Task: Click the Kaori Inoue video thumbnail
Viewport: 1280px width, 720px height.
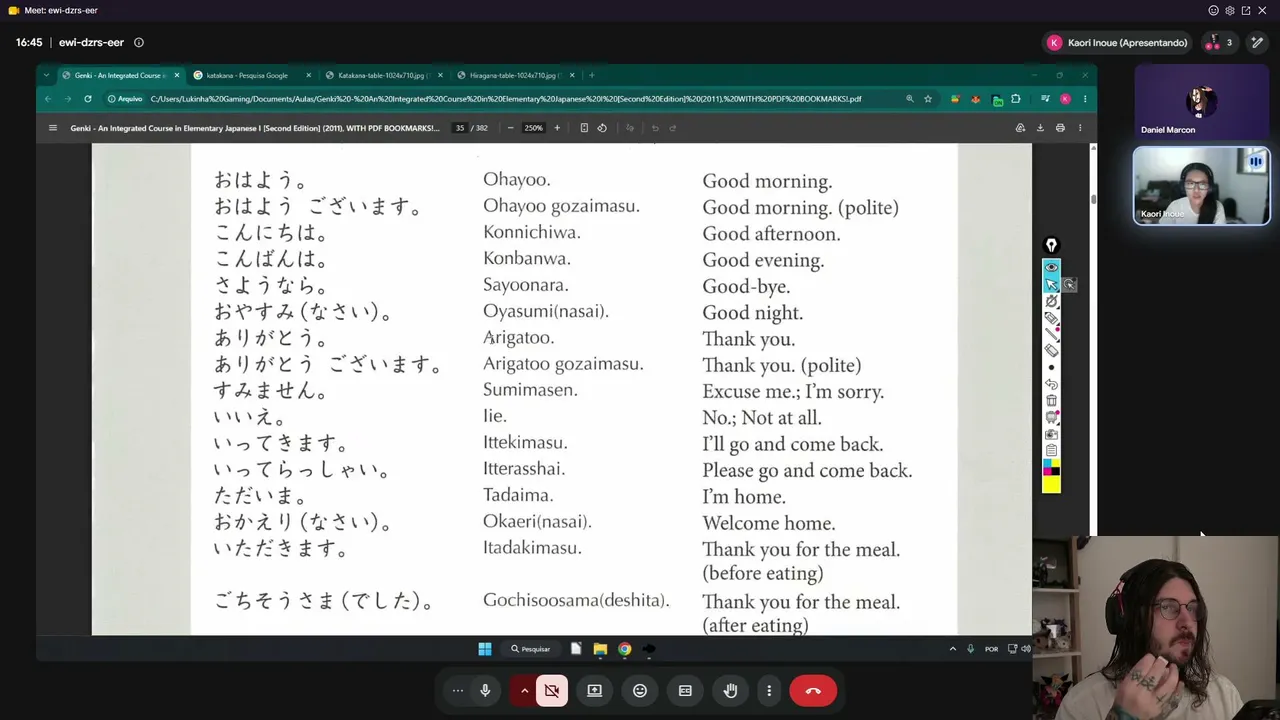Action: [1201, 186]
